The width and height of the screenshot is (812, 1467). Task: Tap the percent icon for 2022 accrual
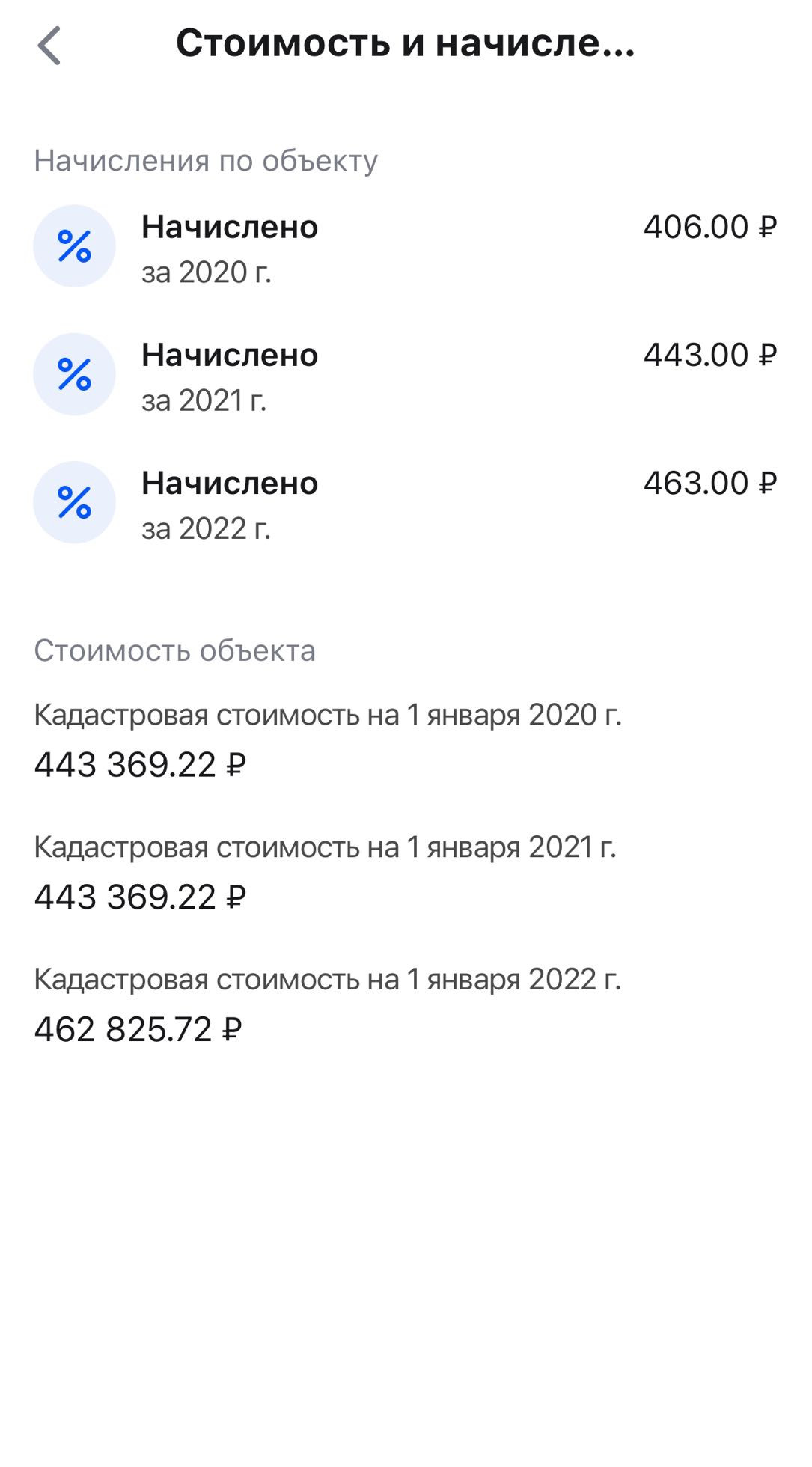click(74, 502)
